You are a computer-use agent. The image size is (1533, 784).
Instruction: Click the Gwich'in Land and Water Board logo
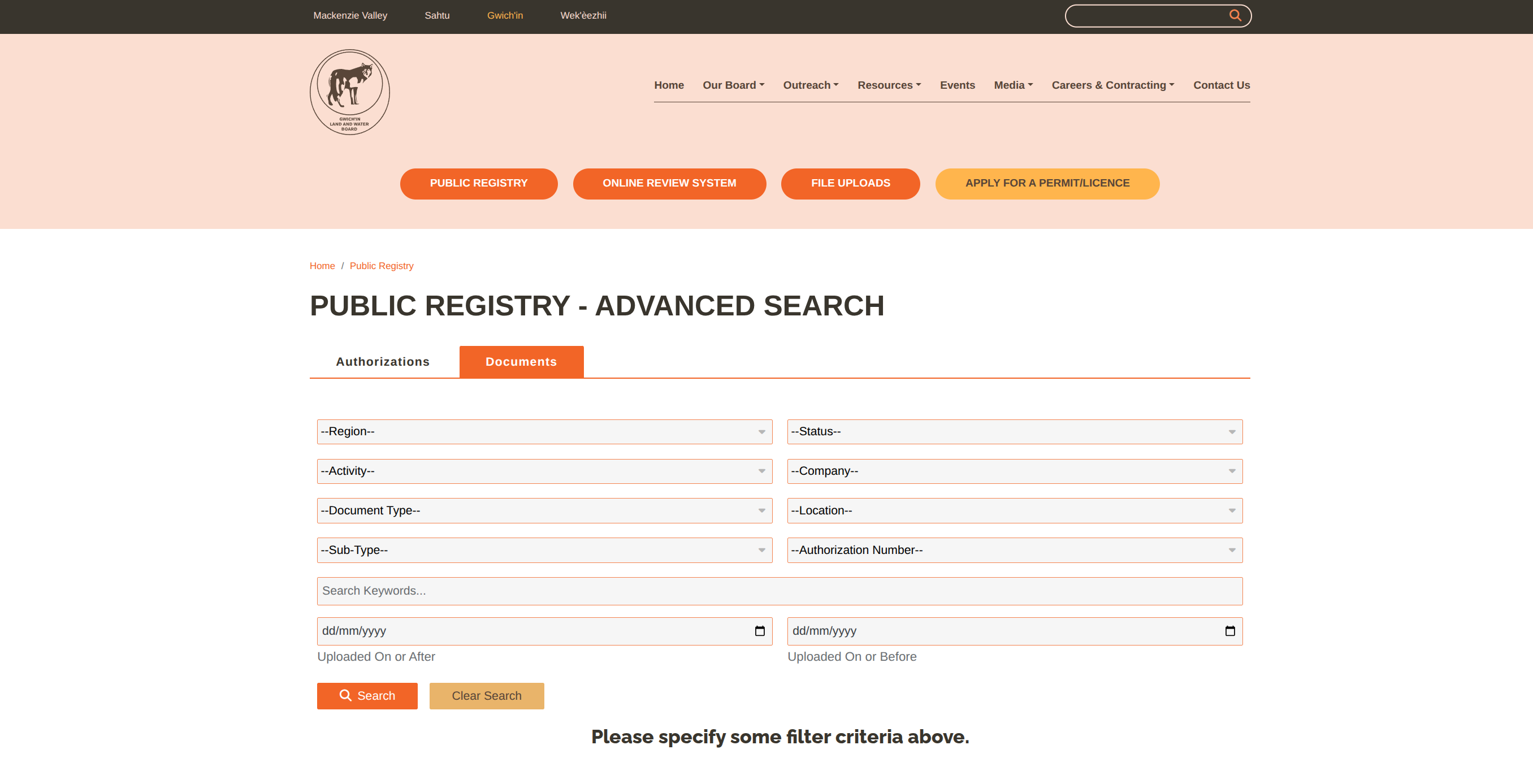point(349,92)
